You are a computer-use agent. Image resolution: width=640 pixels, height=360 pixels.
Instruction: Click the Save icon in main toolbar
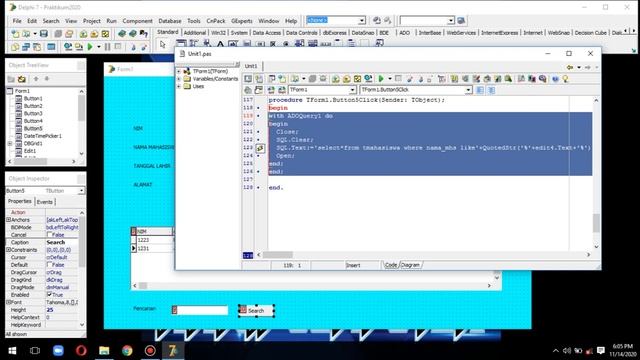coord(44,34)
